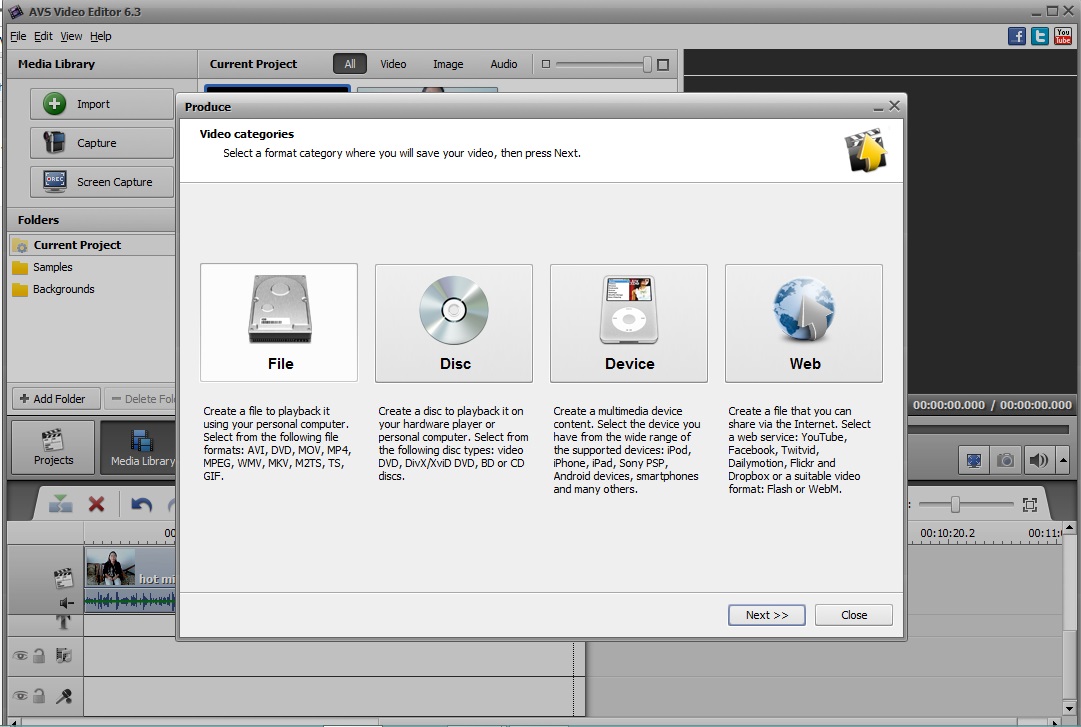Viewport: 1081px width, 727px height.
Task: Choose the Disc output category
Action: [454, 322]
